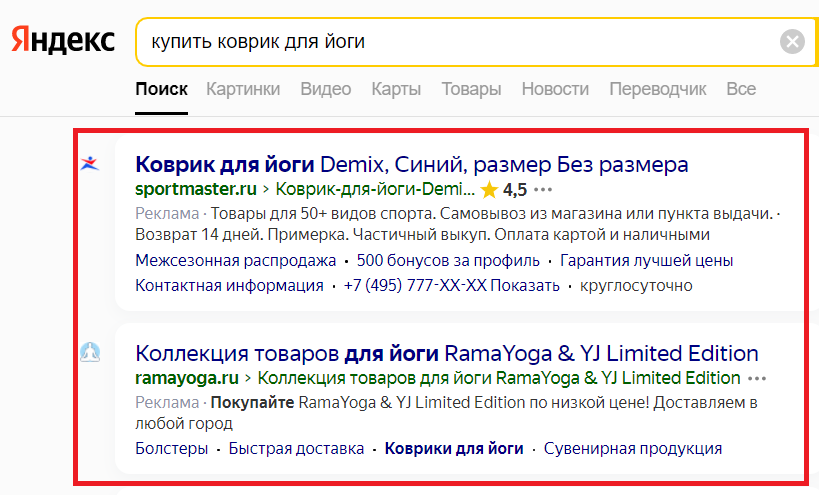Click the 4,5 star rating
819x495 pixels.
pos(504,190)
